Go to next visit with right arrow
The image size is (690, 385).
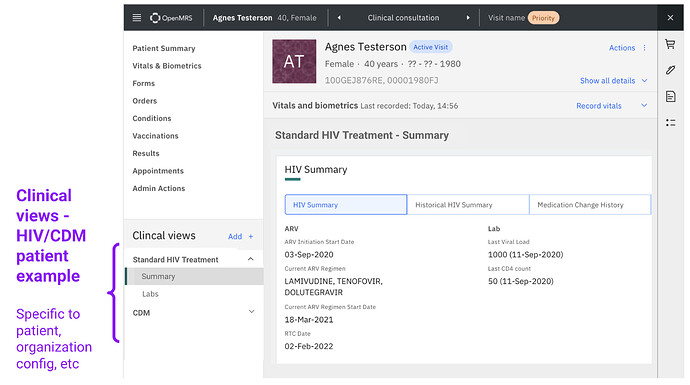coord(468,18)
